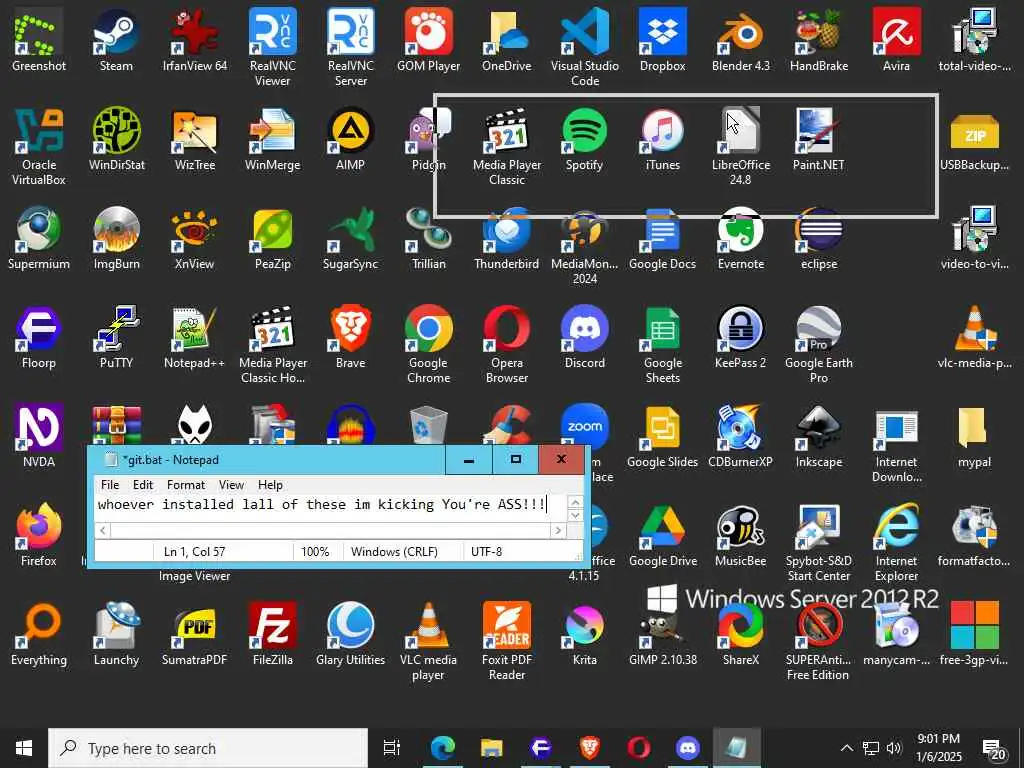1024x768 pixels.
Task: Open the Internet Explorer icon
Action: pos(896,542)
